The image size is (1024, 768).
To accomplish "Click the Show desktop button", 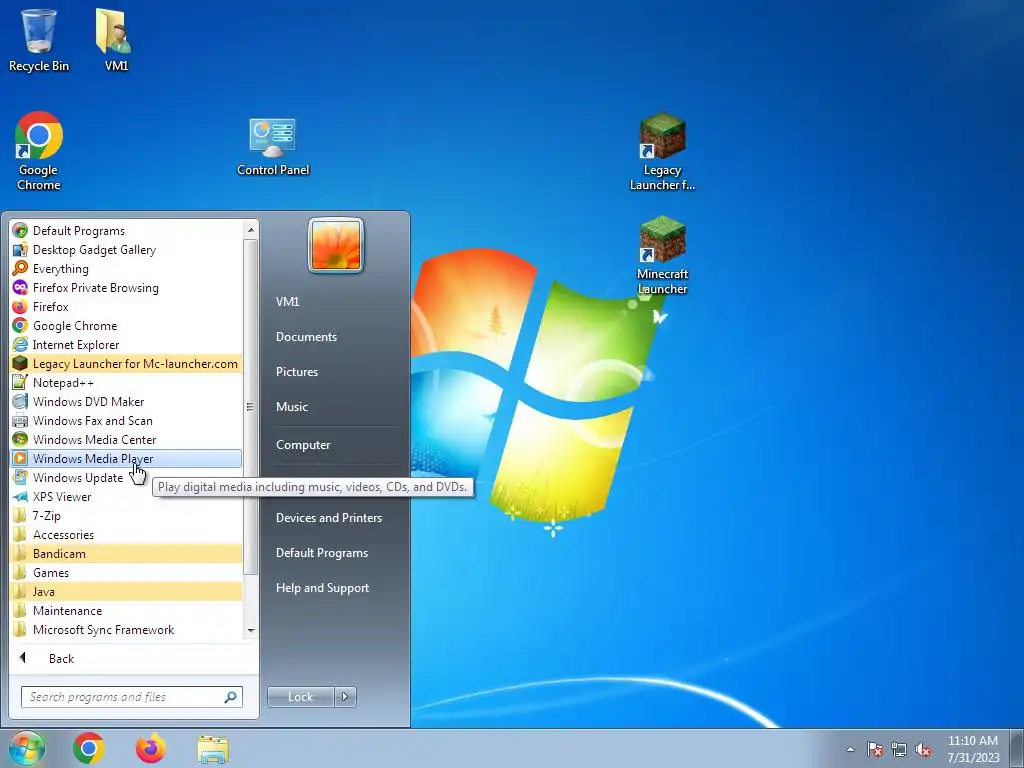I will tap(1018, 749).
